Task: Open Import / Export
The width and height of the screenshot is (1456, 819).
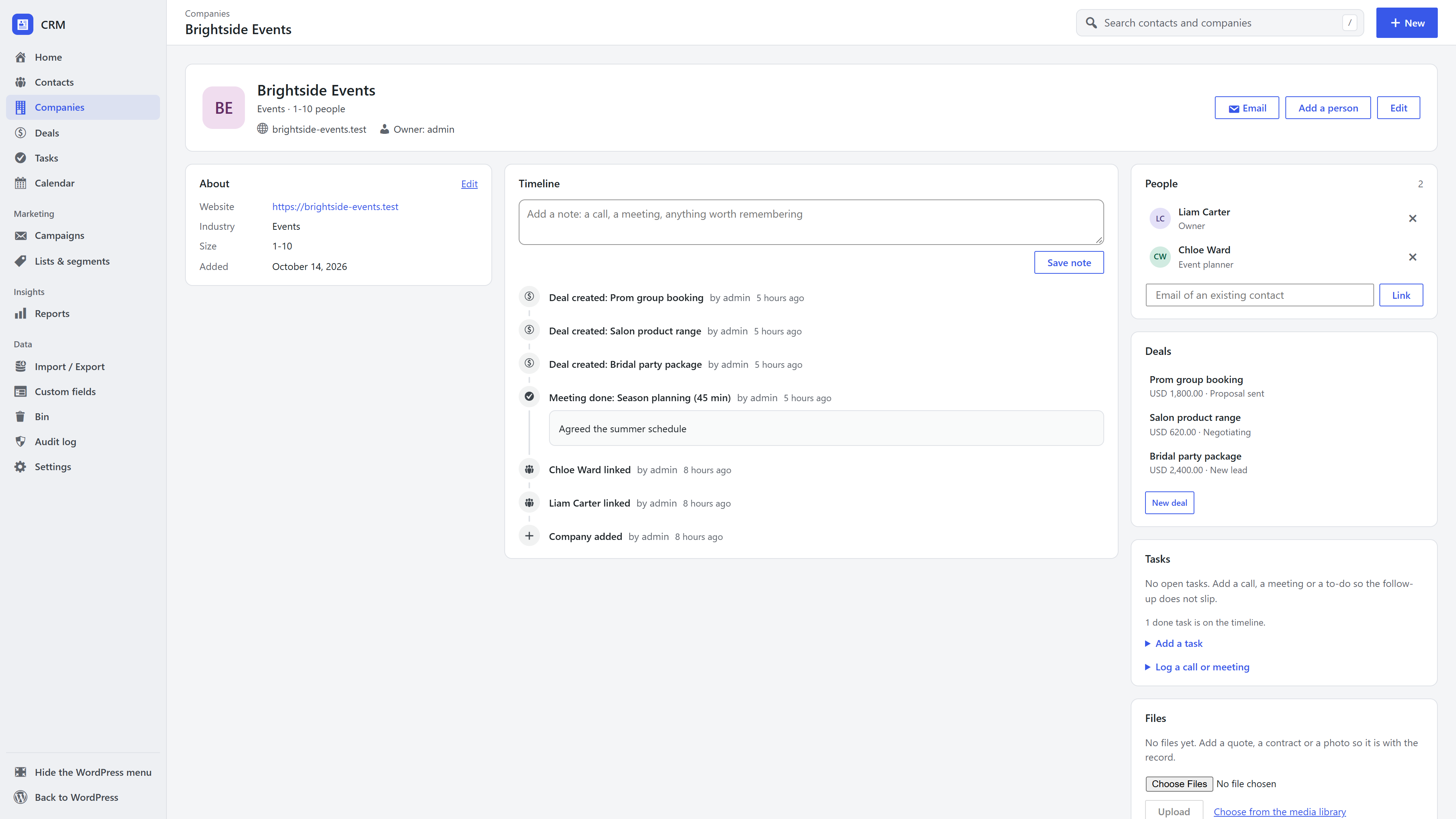Action: tap(83, 366)
